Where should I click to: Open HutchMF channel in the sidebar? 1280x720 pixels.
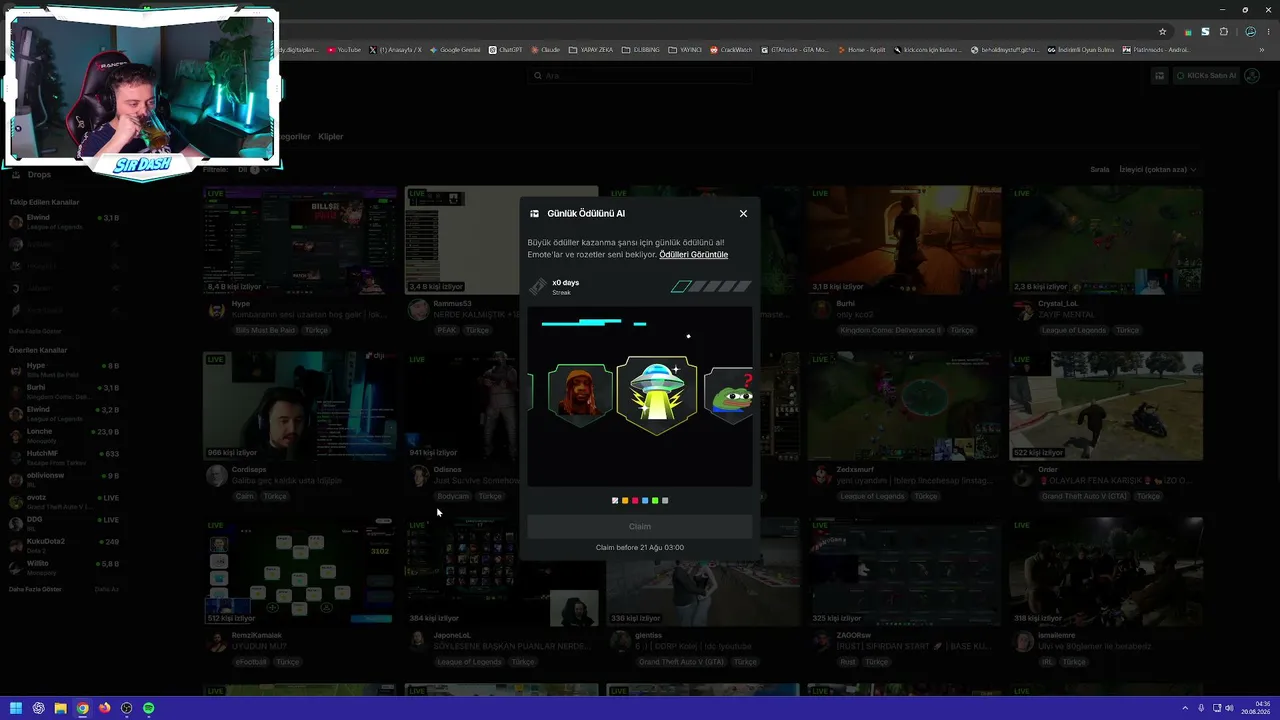coord(62,457)
